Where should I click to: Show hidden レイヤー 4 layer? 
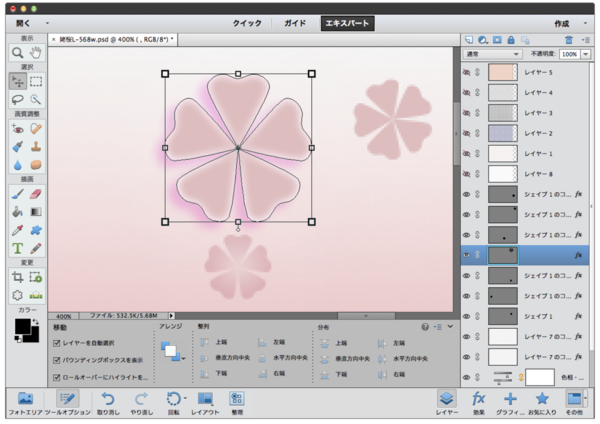(x=466, y=93)
